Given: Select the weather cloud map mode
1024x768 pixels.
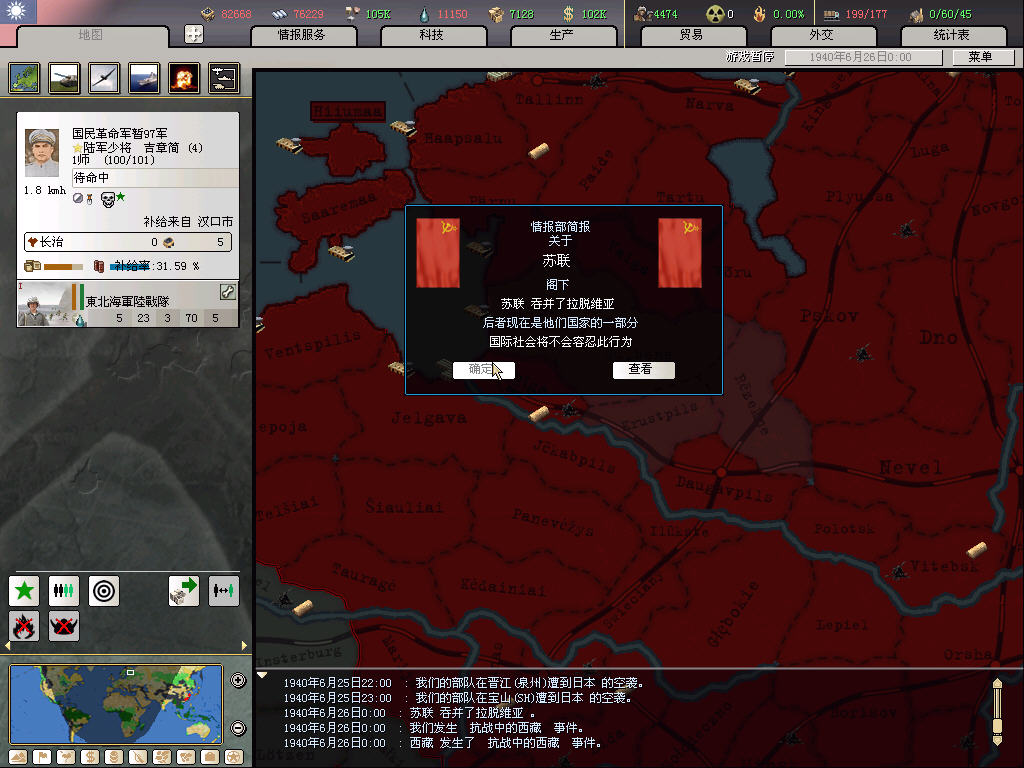Looking at the screenshot, I should 66,757.
